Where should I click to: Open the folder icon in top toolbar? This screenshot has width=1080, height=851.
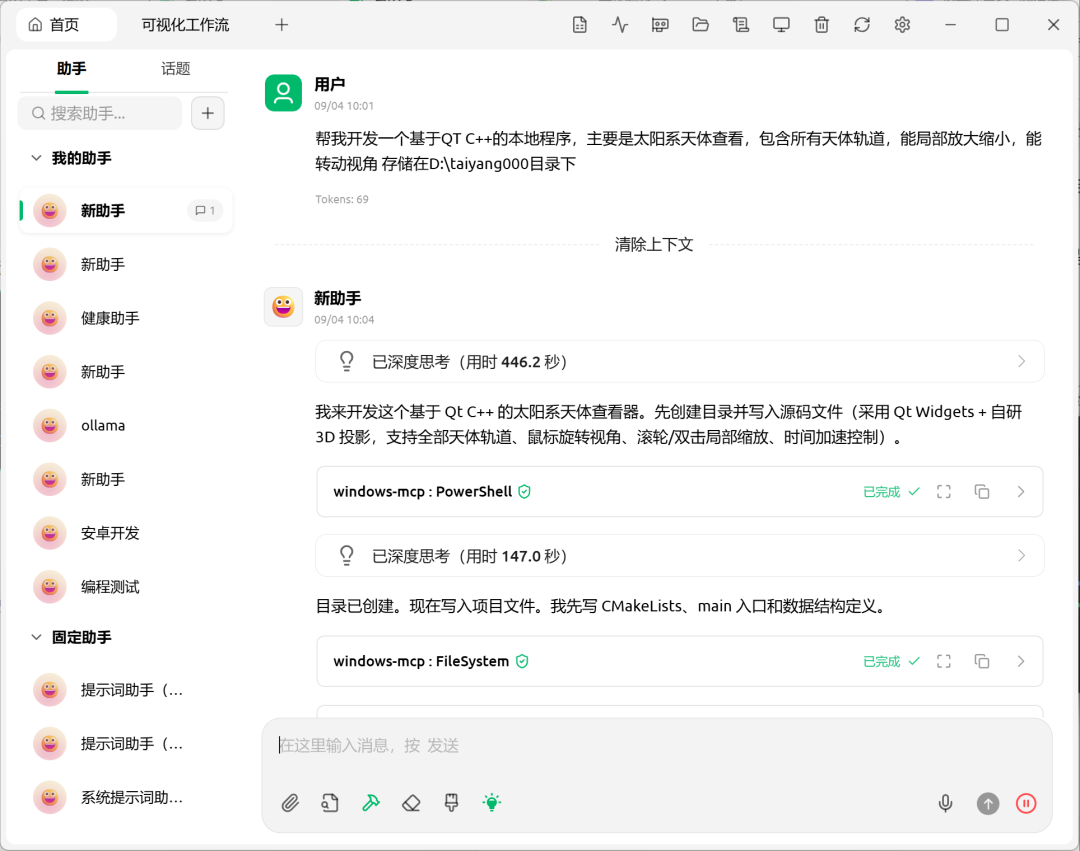coord(700,25)
